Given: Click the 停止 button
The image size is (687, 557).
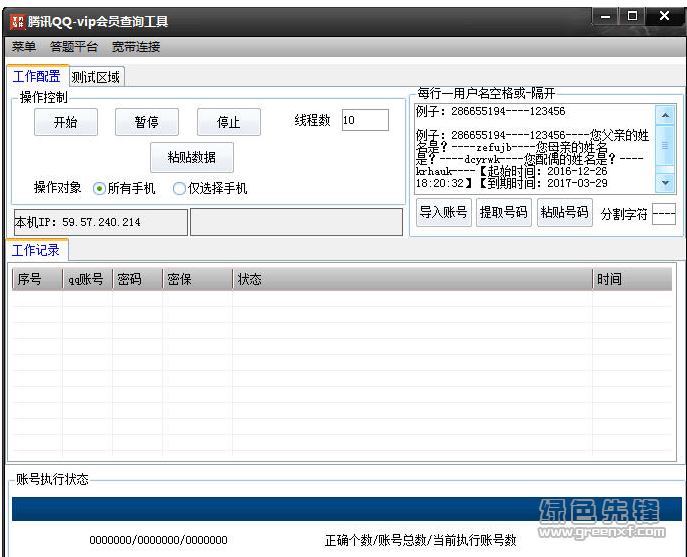Looking at the screenshot, I should [x=229, y=122].
